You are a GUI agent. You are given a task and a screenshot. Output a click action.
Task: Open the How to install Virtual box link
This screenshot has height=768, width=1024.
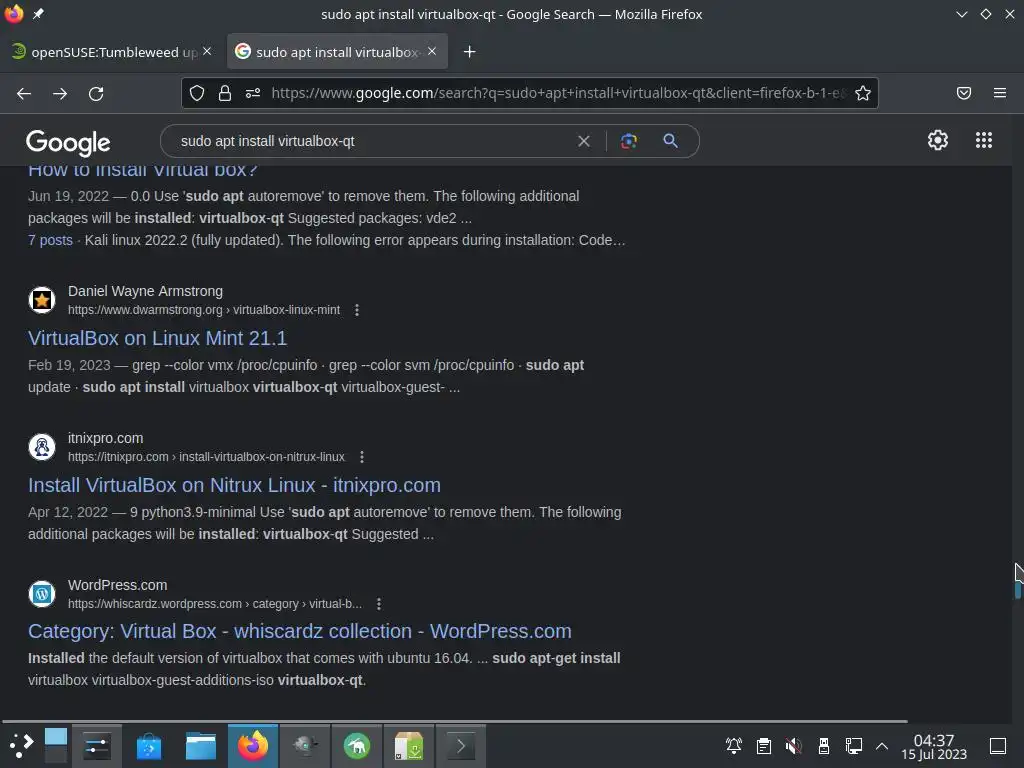coord(143,171)
